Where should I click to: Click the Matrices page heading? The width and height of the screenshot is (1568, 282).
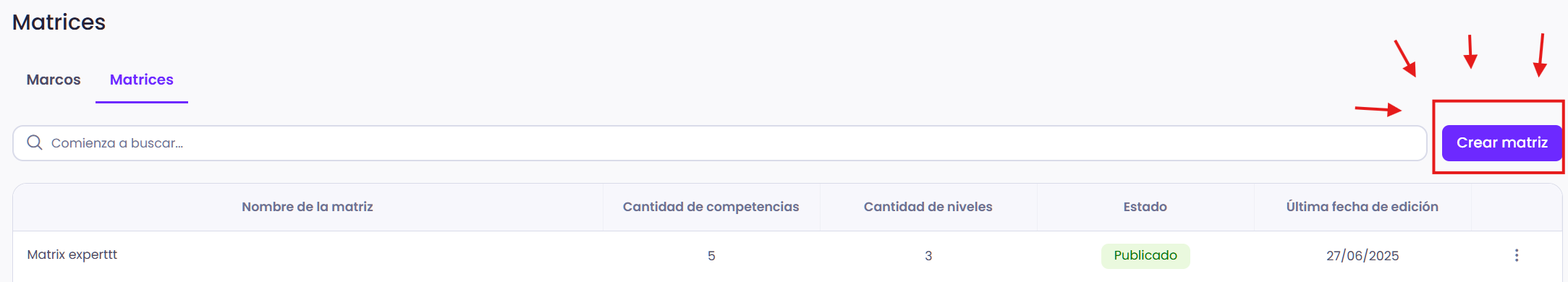tap(59, 22)
